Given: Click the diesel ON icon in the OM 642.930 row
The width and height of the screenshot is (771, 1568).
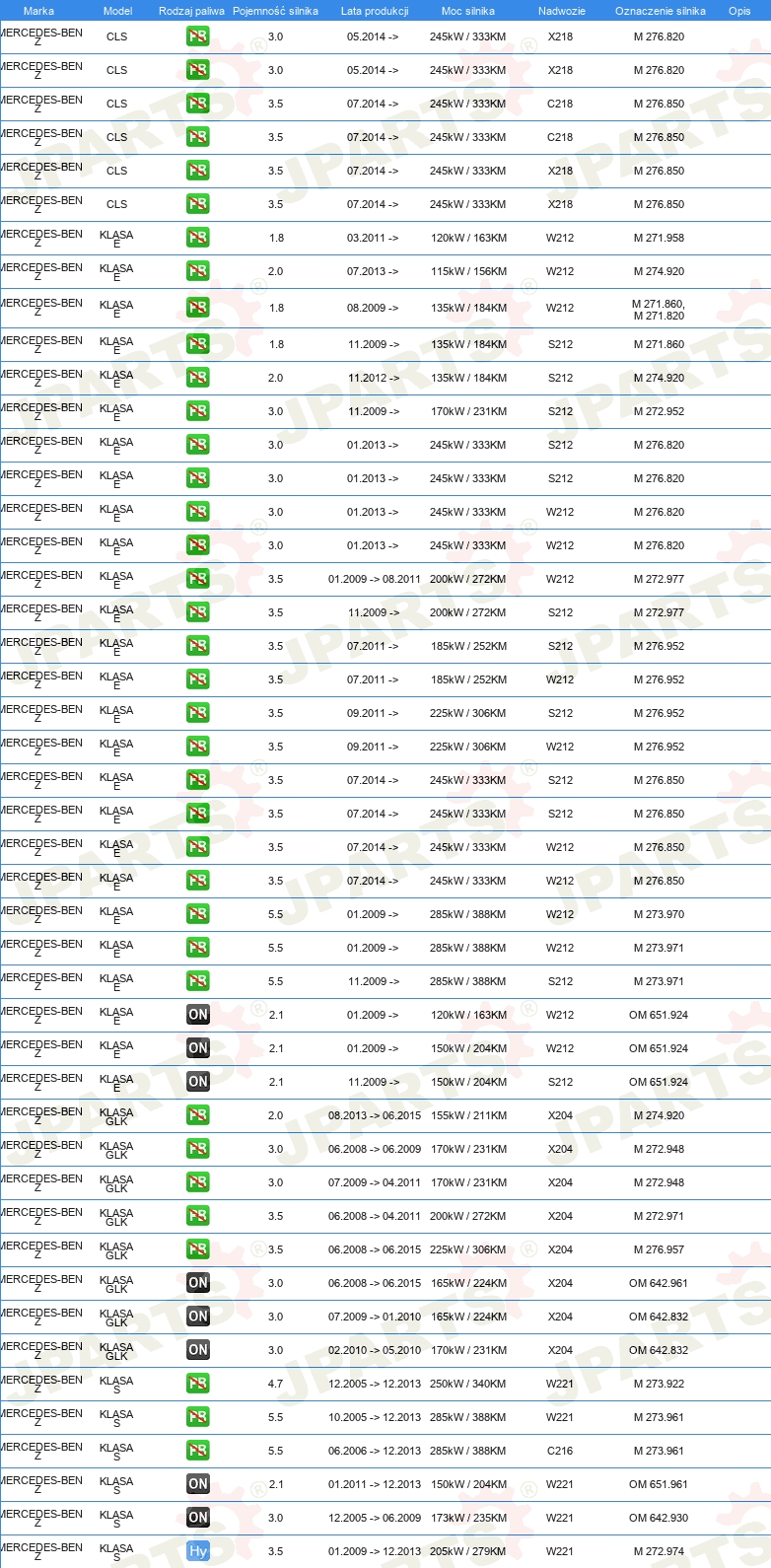Looking at the screenshot, I should coord(198,1518).
